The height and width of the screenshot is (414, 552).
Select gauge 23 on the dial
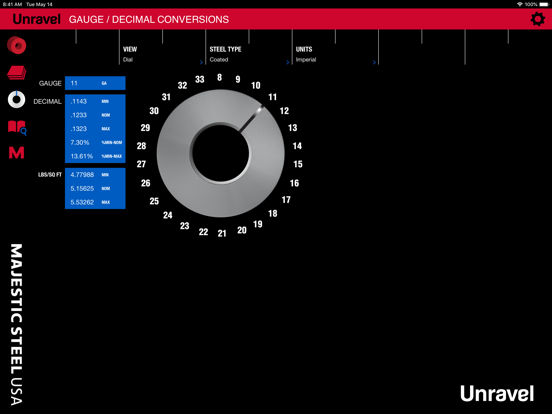[x=184, y=226]
